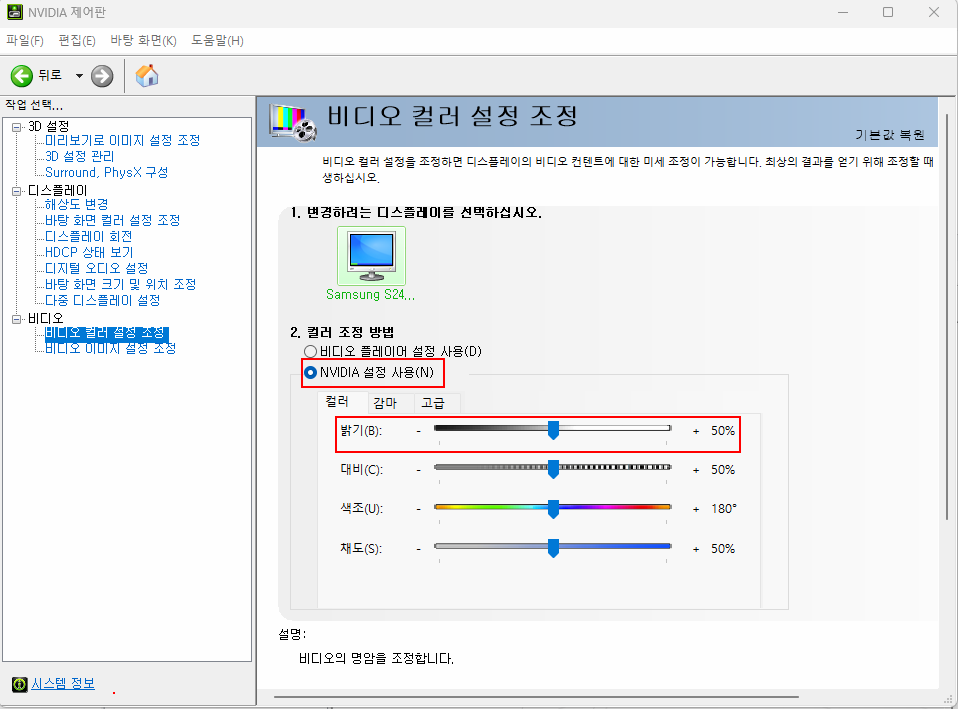Click the 색조 hue minus sign
The height and width of the screenshot is (709, 958).
[x=419, y=509]
